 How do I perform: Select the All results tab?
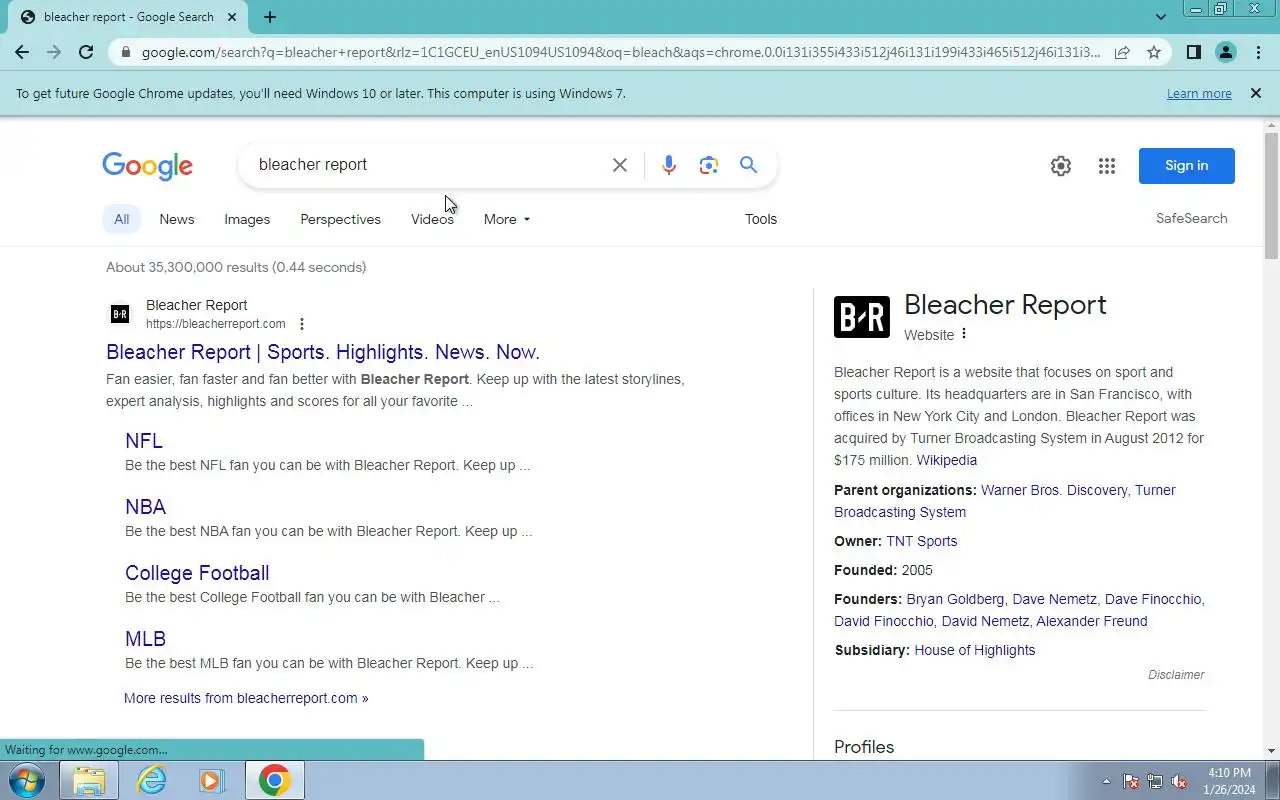pos(121,219)
